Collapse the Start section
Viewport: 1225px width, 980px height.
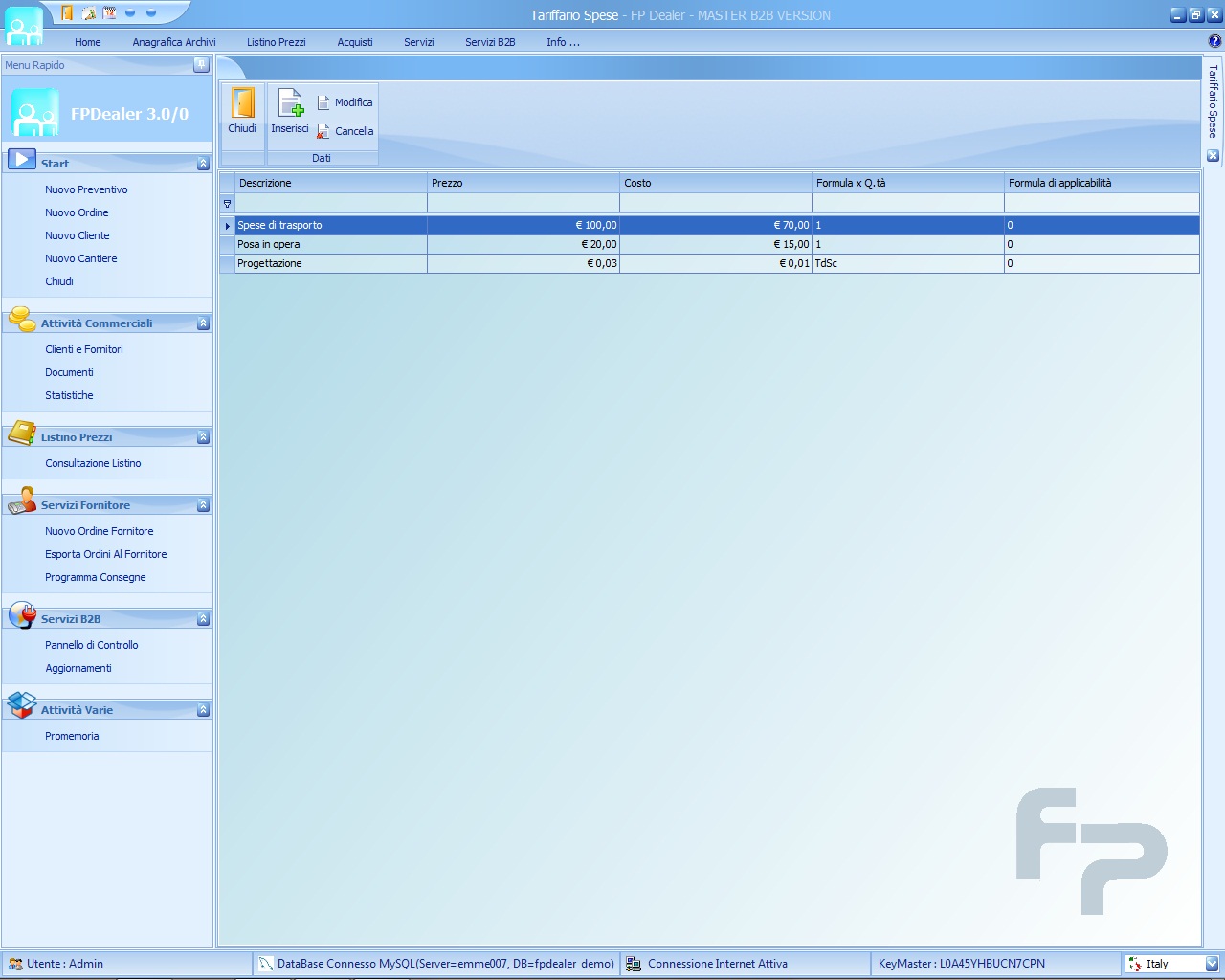[x=203, y=164]
